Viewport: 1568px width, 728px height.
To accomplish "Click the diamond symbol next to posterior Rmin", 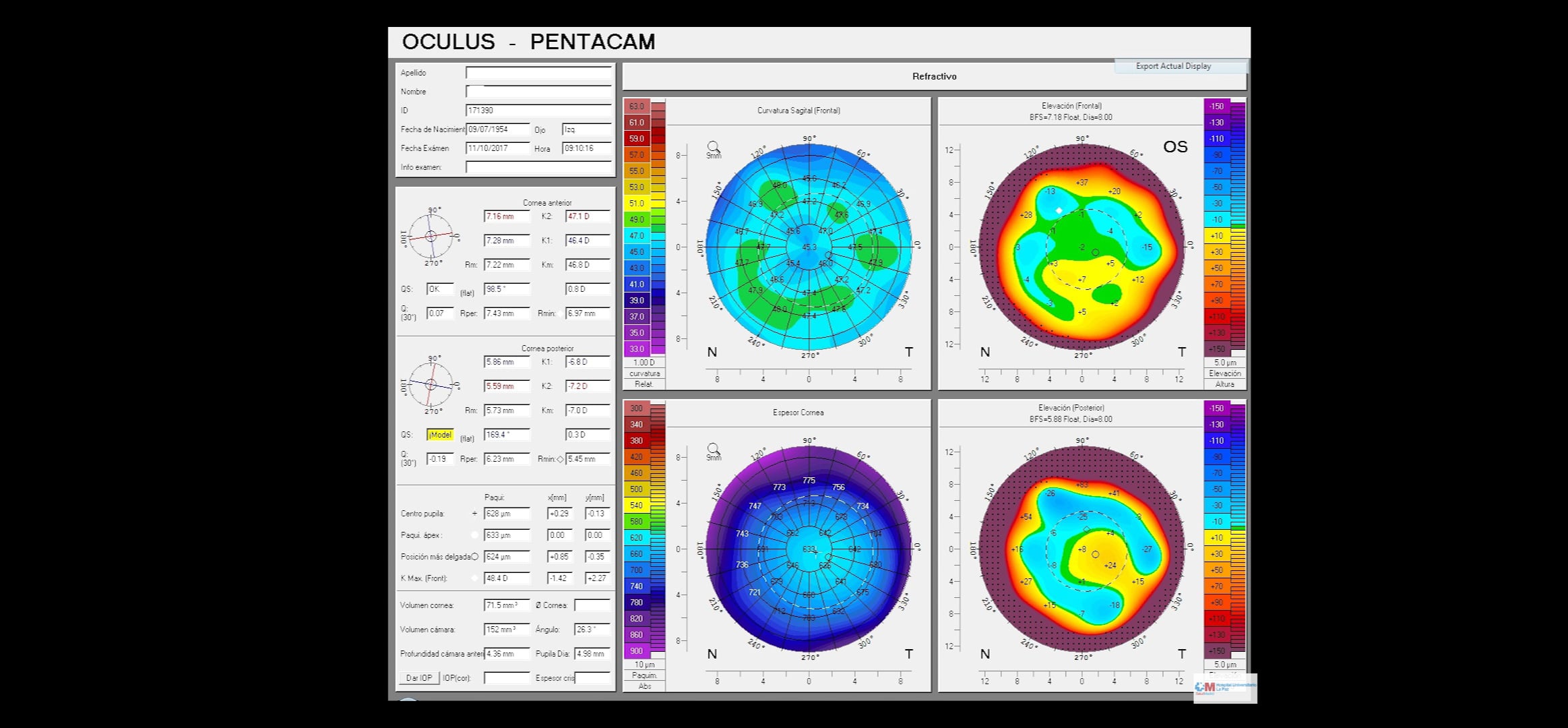I will [x=560, y=459].
